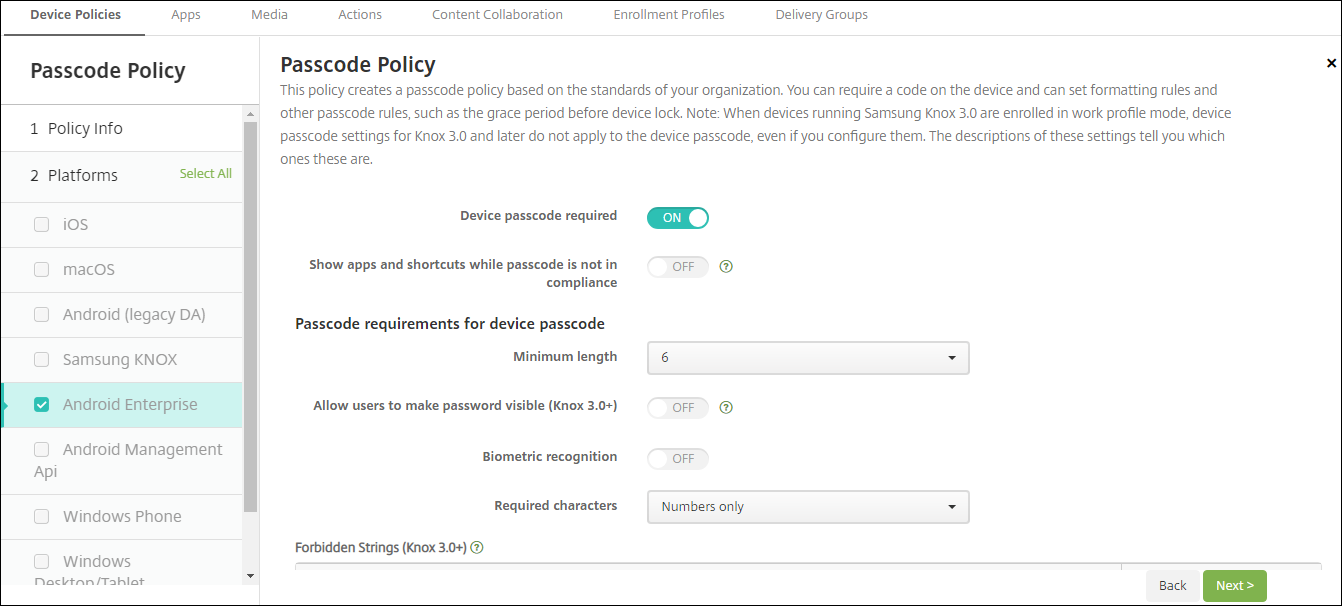This screenshot has width=1342, height=606.
Task: Check the iOS platform checkbox
Action: point(42,225)
